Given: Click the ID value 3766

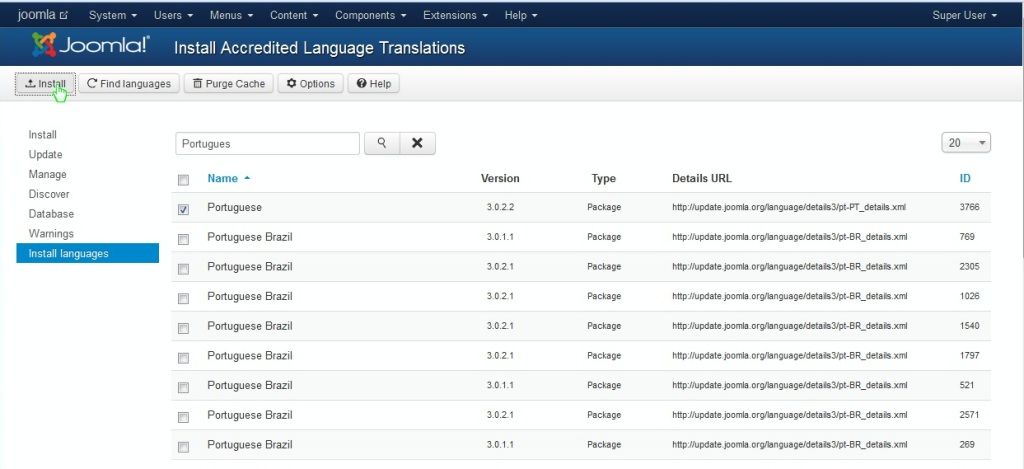Looking at the screenshot, I should coord(969,207).
